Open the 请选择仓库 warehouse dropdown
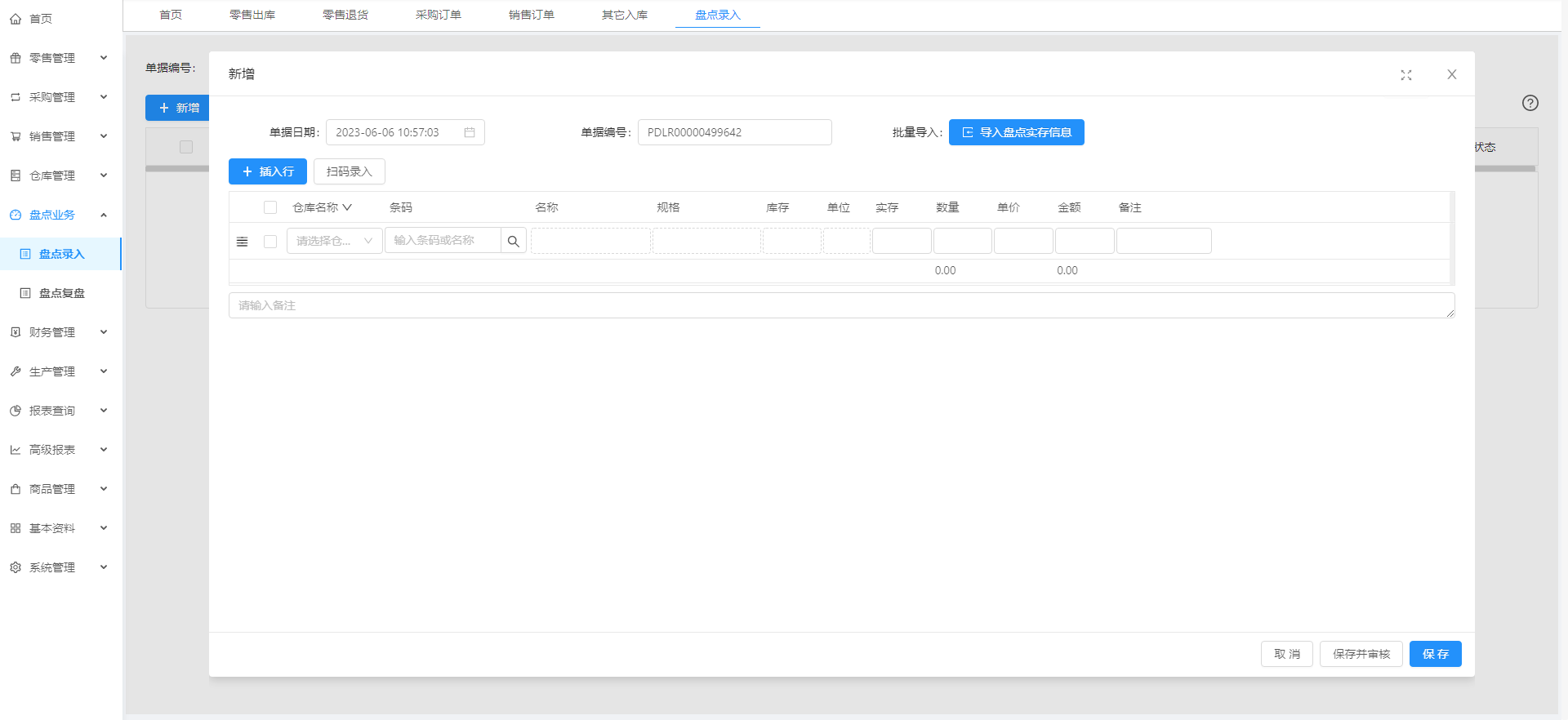This screenshot has height=720, width=1568. (335, 241)
